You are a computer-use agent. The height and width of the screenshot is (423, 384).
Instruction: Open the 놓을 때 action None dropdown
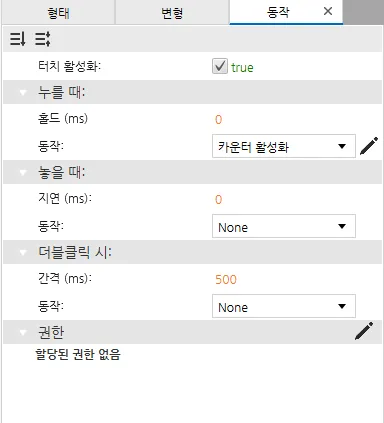pos(284,226)
